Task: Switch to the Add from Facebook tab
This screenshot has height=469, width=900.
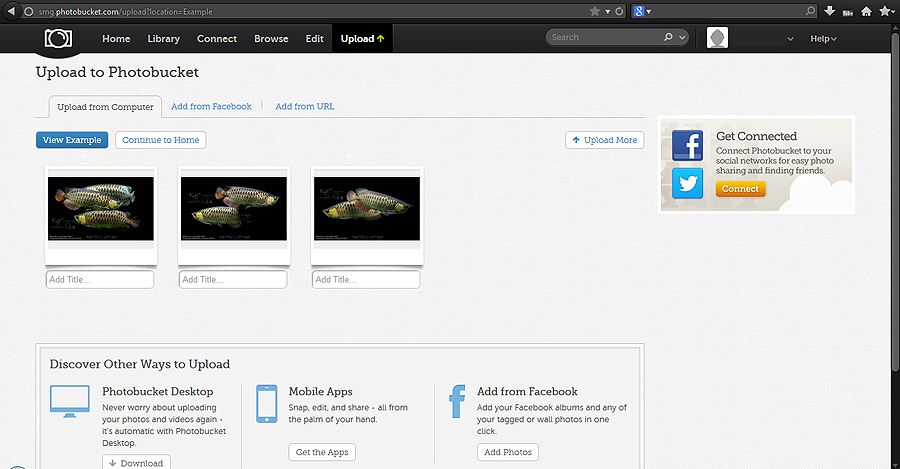Action: [x=211, y=106]
